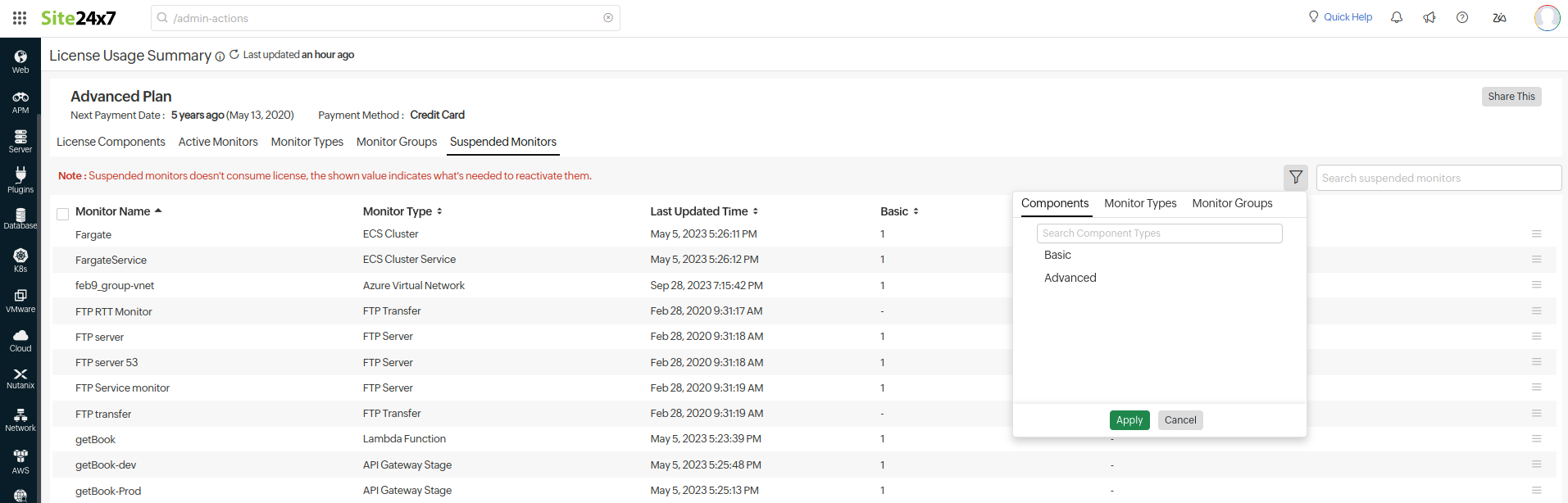Open the K8s sidebar icon
Viewport: 1568px width, 503px height.
[20, 260]
